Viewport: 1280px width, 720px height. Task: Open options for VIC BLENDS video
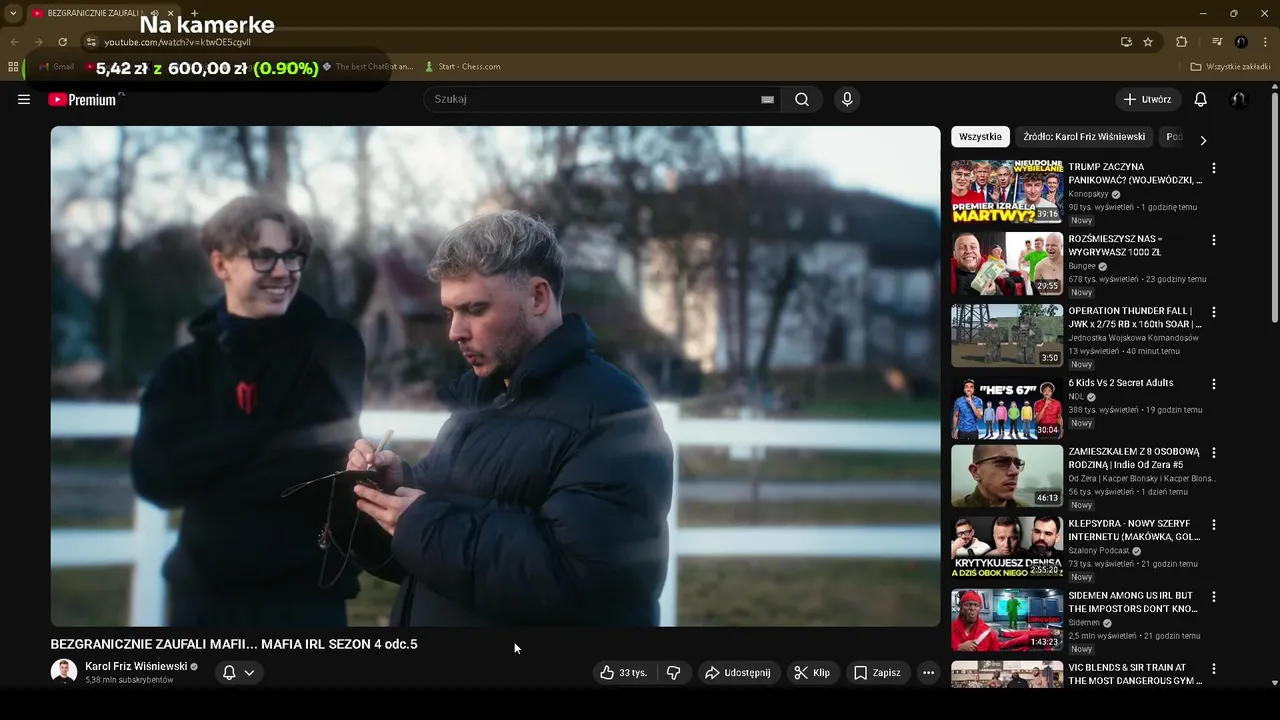click(1214, 668)
